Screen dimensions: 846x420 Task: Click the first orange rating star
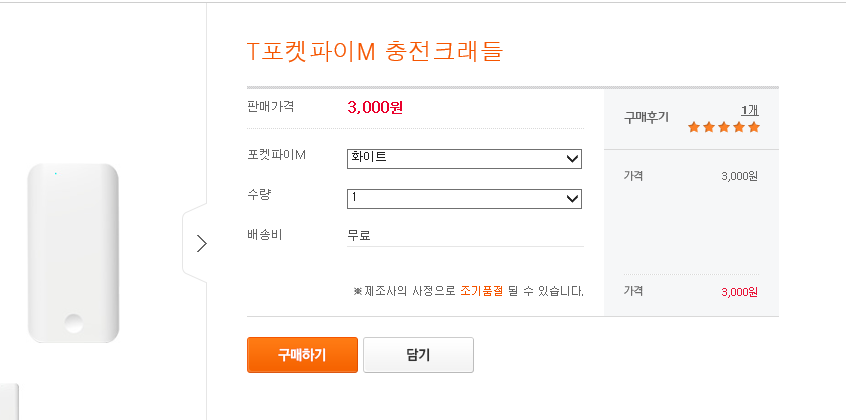(693, 127)
